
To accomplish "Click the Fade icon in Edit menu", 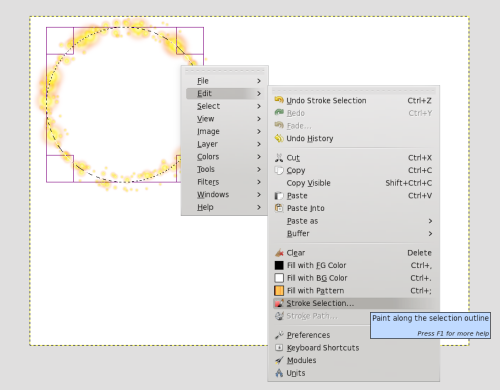I will tap(279, 125).
